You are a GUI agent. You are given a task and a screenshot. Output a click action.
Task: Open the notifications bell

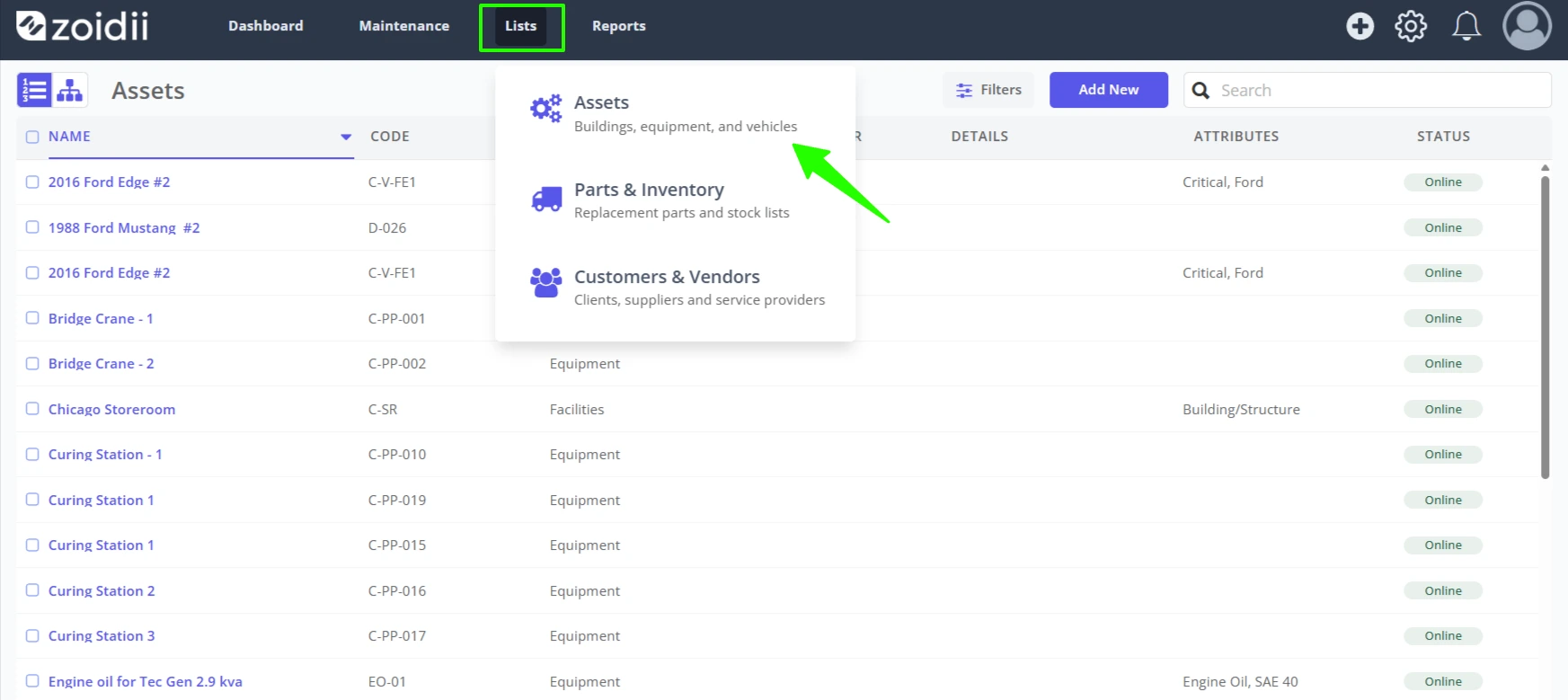pyautogui.click(x=1466, y=26)
